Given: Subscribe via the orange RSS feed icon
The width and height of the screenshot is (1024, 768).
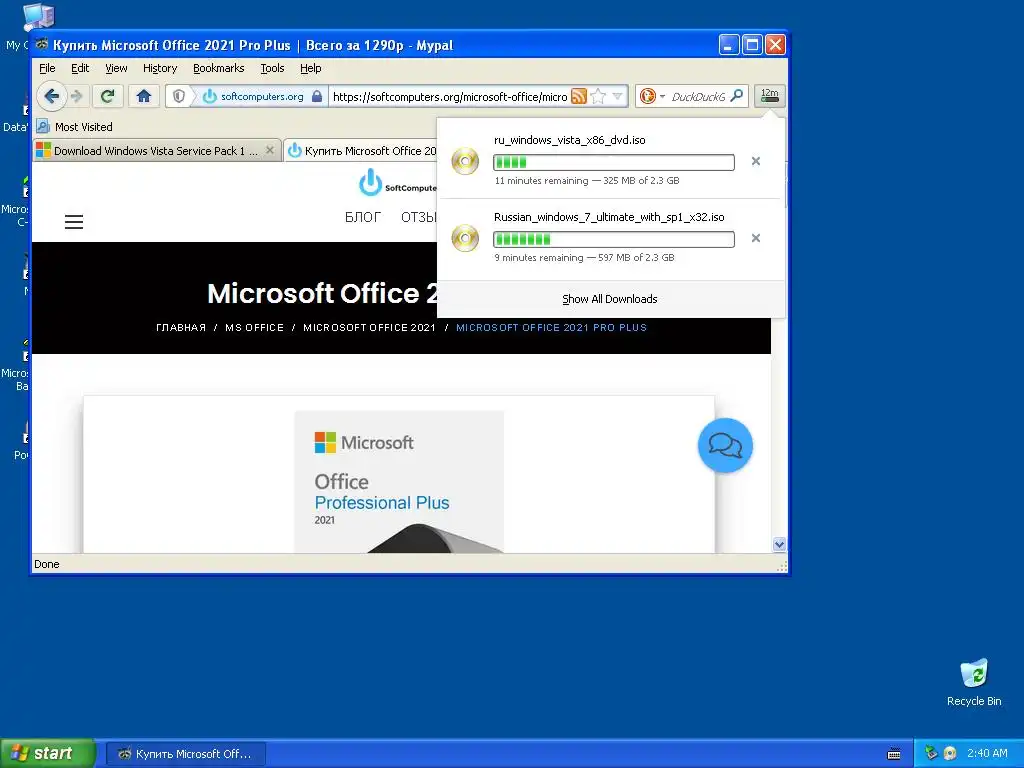Looking at the screenshot, I should pyautogui.click(x=579, y=97).
